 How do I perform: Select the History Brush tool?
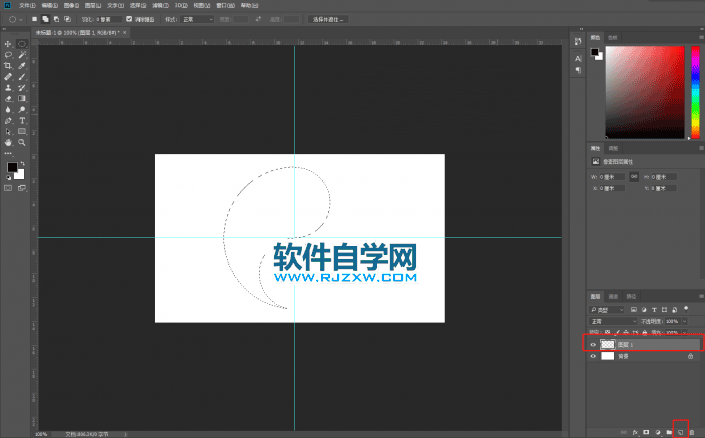pyautogui.click(x=22, y=88)
